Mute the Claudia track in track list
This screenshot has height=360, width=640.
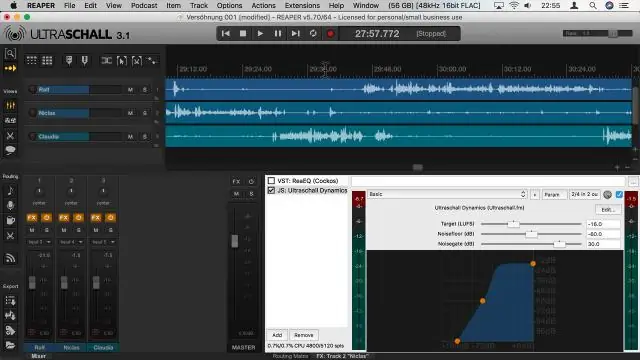[x=130, y=137]
